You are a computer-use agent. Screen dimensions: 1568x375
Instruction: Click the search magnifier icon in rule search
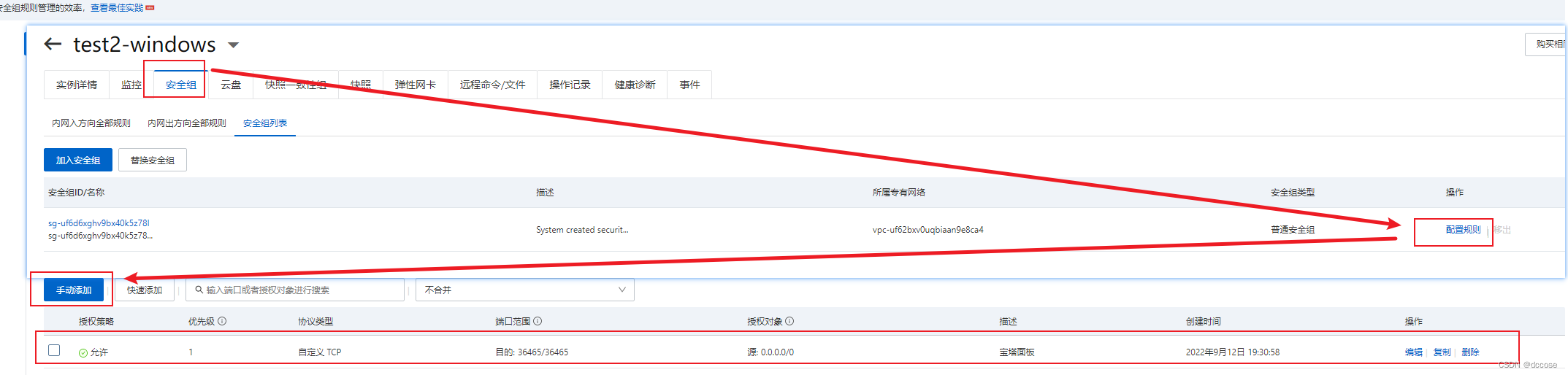tap(199, 290)
